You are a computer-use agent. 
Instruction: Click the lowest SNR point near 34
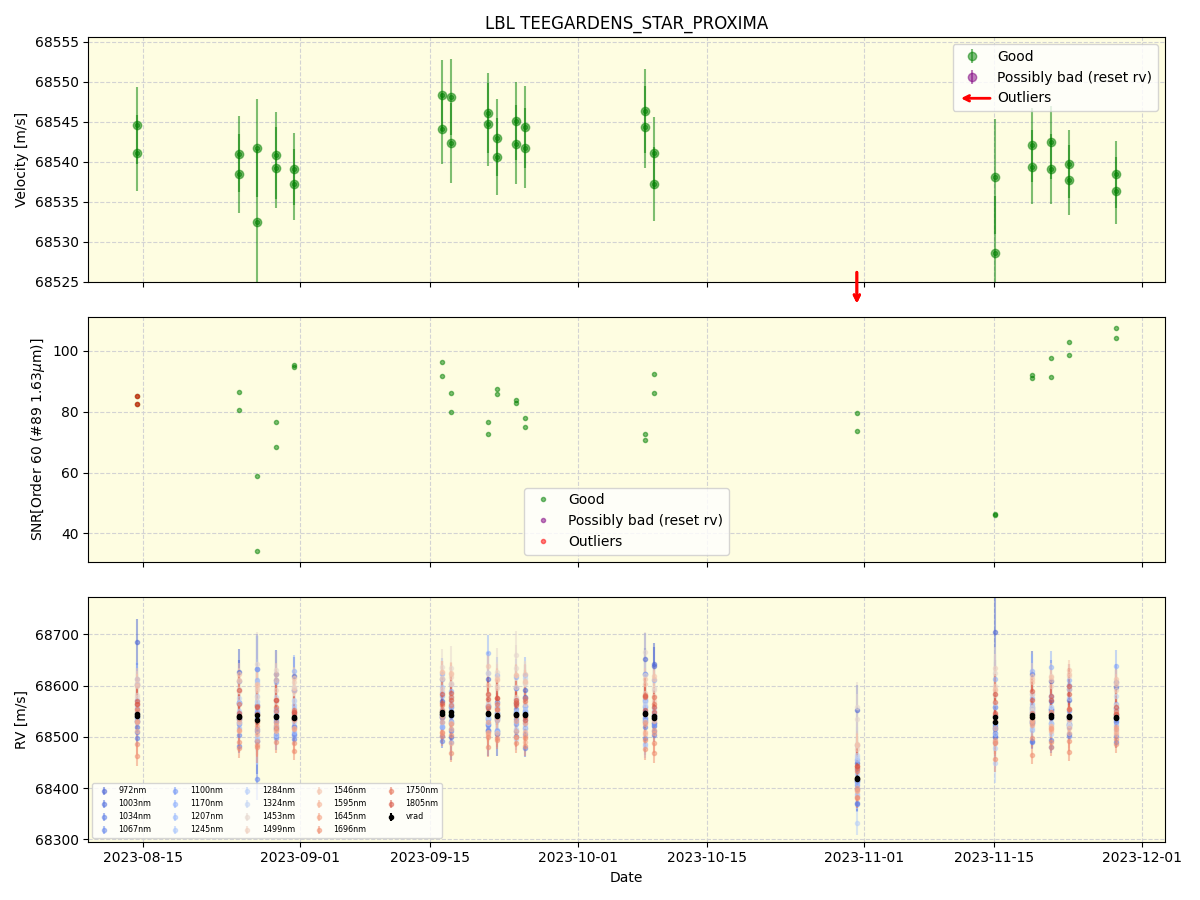257,551
